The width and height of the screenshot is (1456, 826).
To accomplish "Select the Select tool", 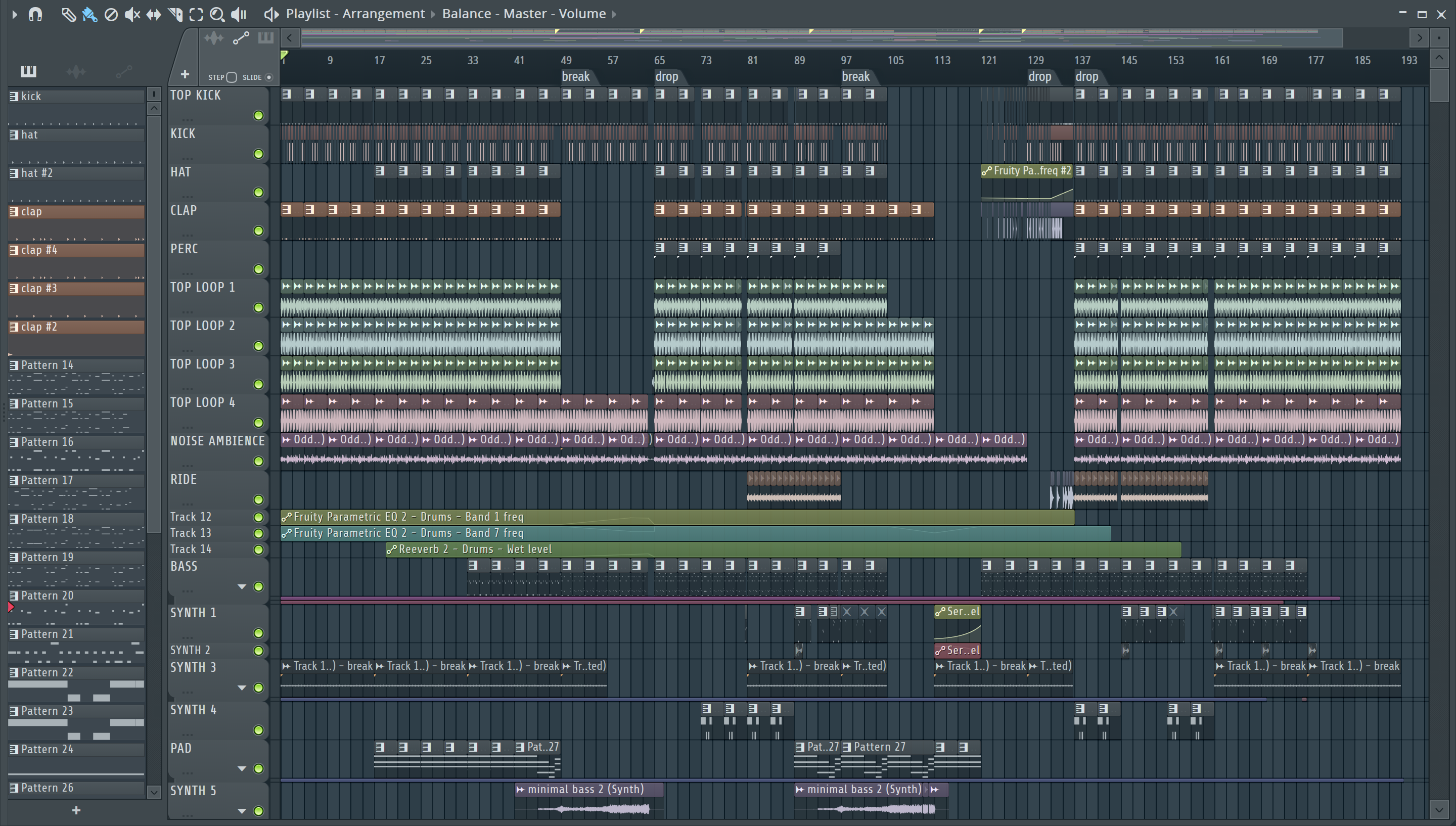I will [x=196, y=14].
